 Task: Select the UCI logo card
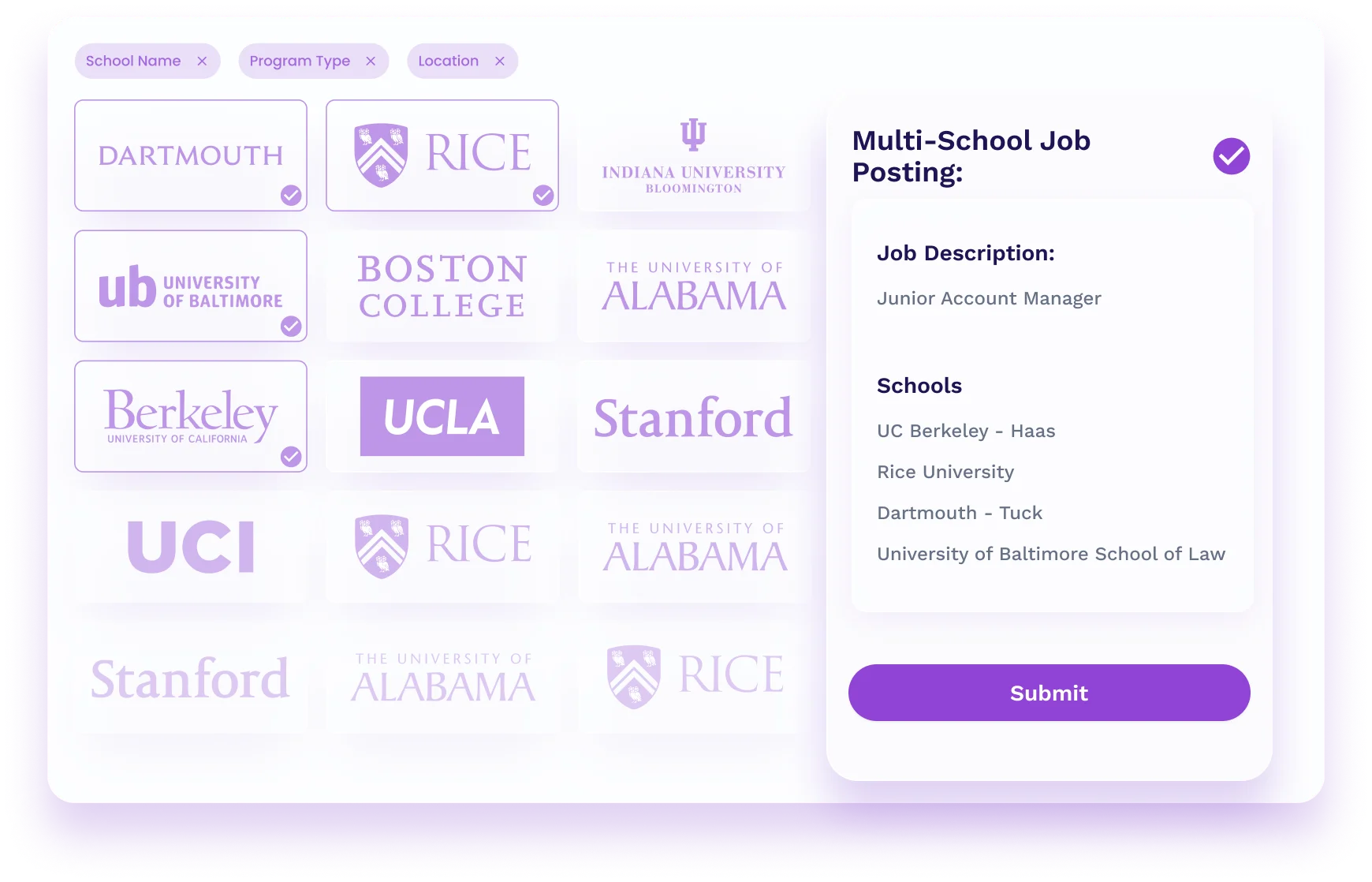point(191,547)
